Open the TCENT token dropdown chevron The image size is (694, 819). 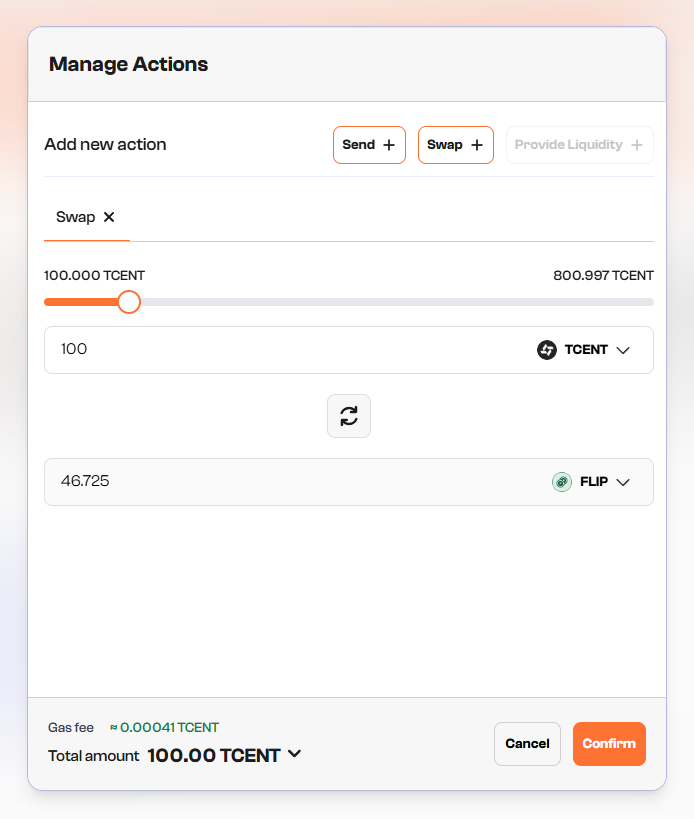(623, 350)
